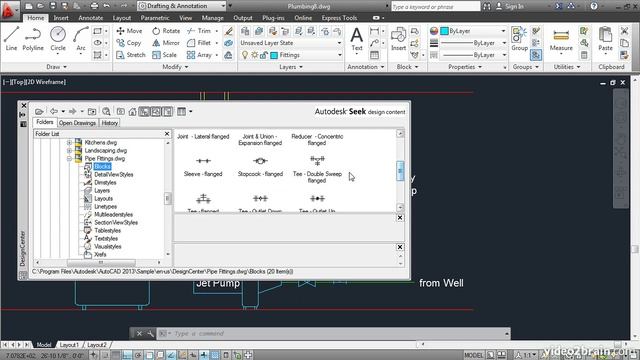Switch to the Layout1 tab
Image resolution: width=640 pixels, height=360 pixels.
69,345
